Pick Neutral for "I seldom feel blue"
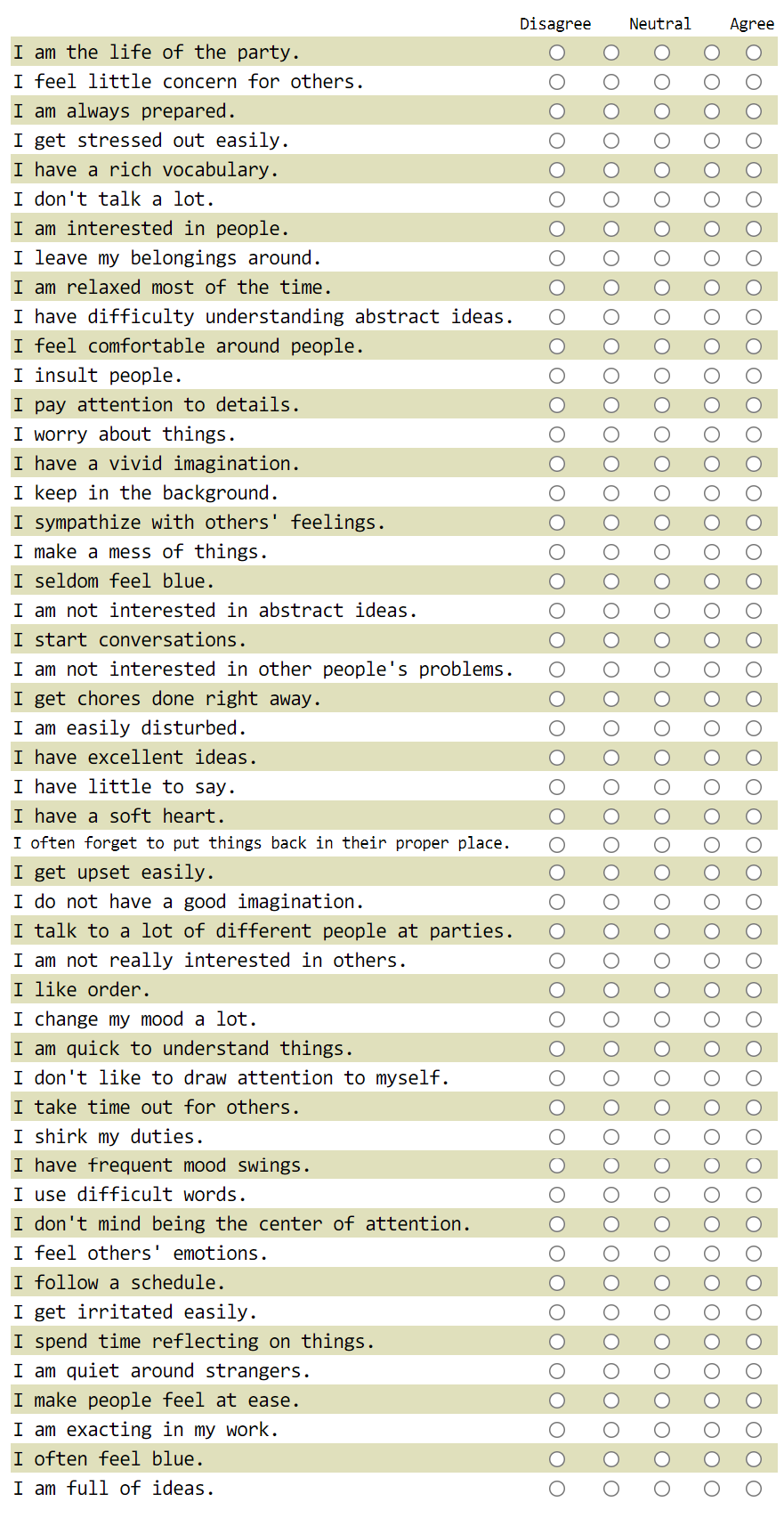 pyautogui.click(x=662, y=581)
